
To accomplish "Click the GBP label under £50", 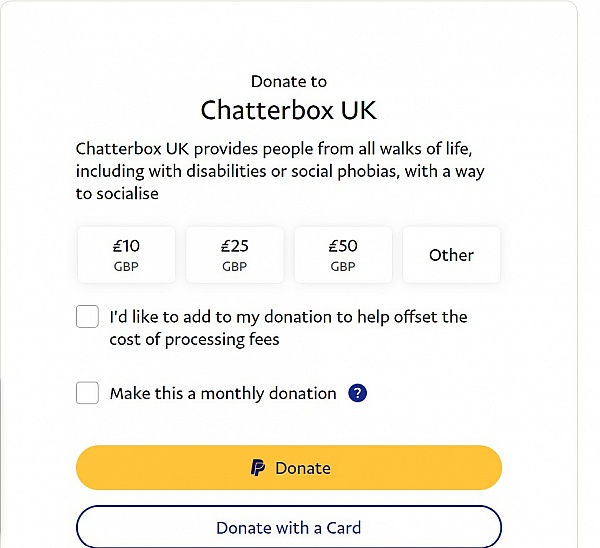I will point(343,266).
